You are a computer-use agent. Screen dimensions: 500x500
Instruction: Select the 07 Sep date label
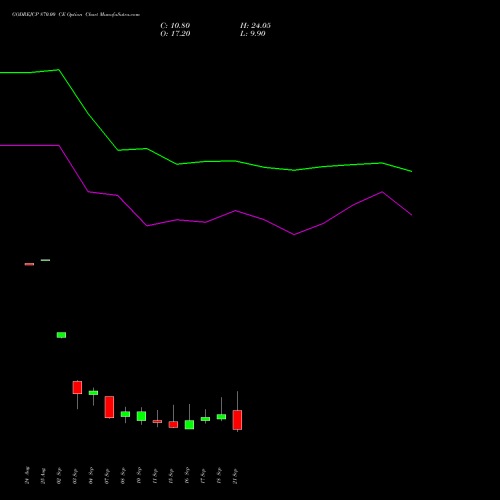pyautogui.click(x=107, y=476)
